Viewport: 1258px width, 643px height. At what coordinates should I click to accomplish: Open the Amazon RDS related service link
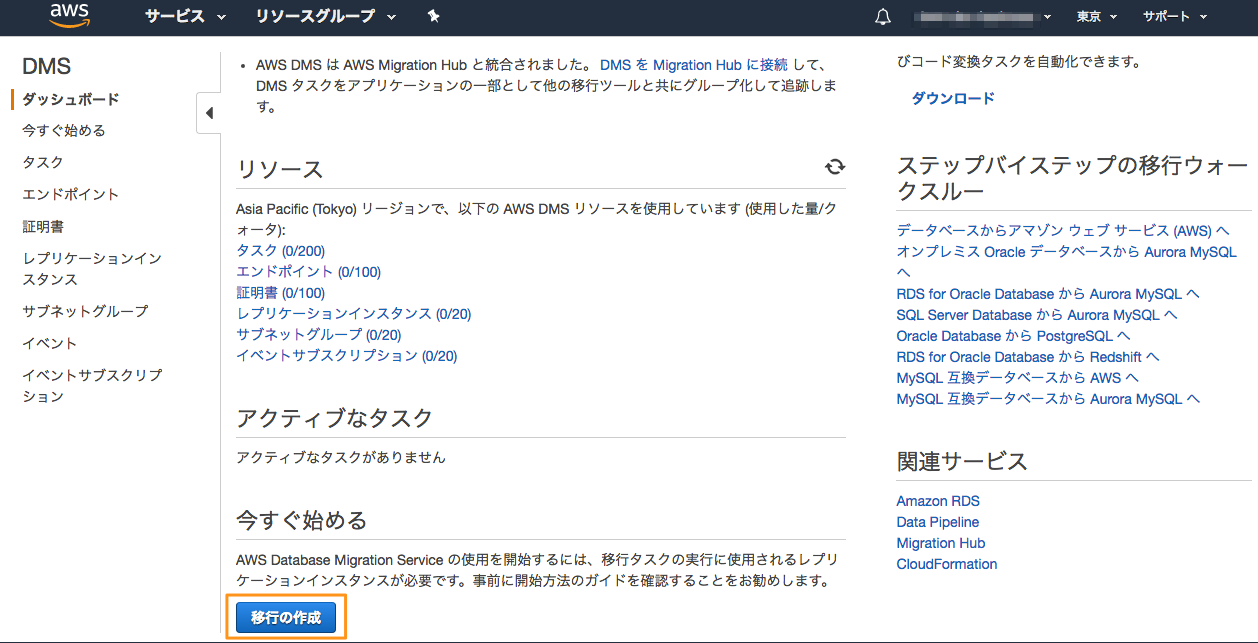tap(938, 501)
